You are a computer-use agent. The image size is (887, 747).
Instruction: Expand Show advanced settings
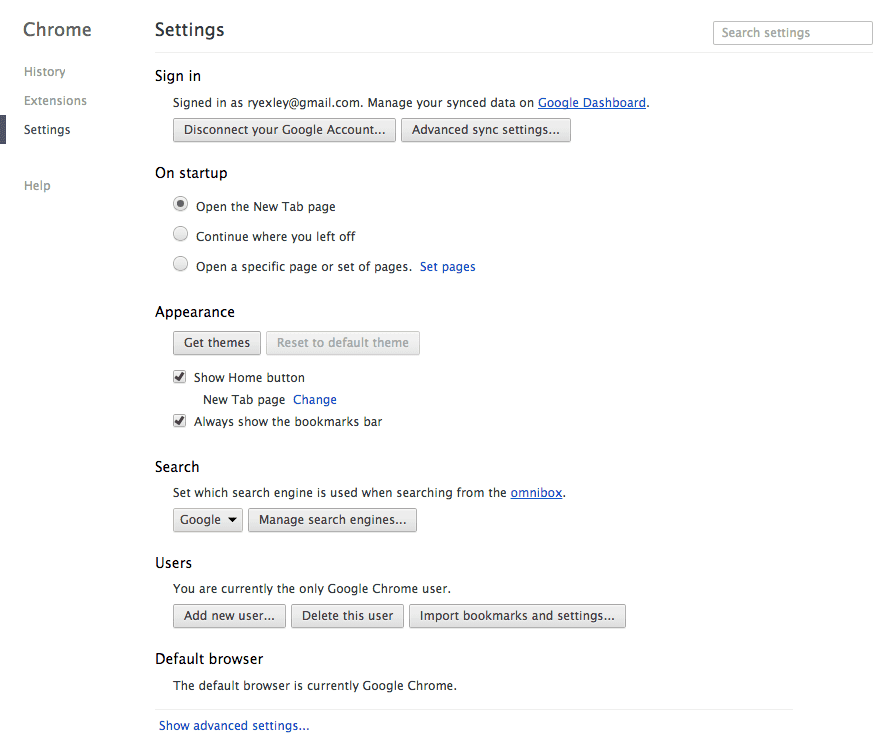234,726
